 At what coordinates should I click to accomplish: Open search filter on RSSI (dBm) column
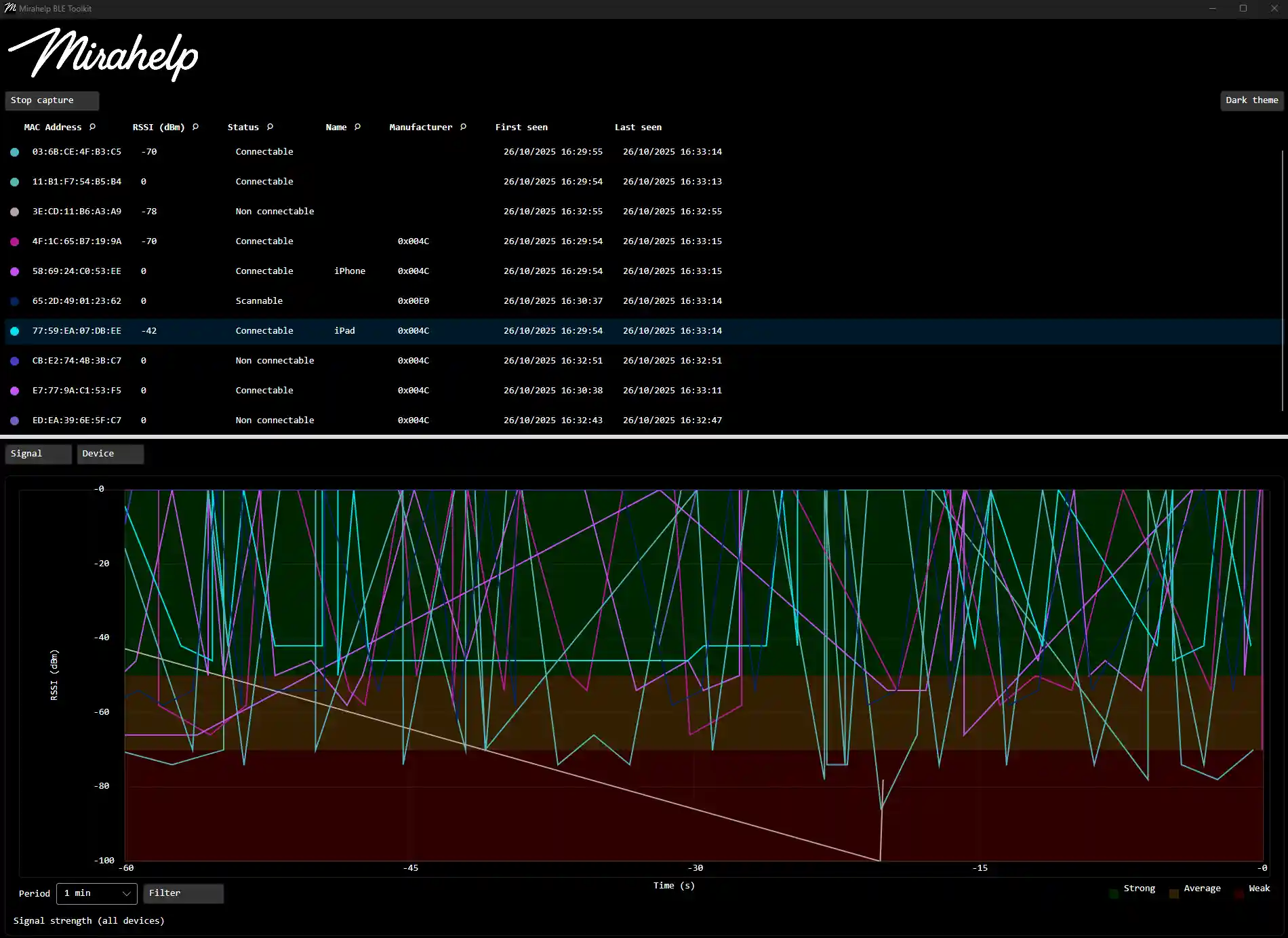pos(195,127)
